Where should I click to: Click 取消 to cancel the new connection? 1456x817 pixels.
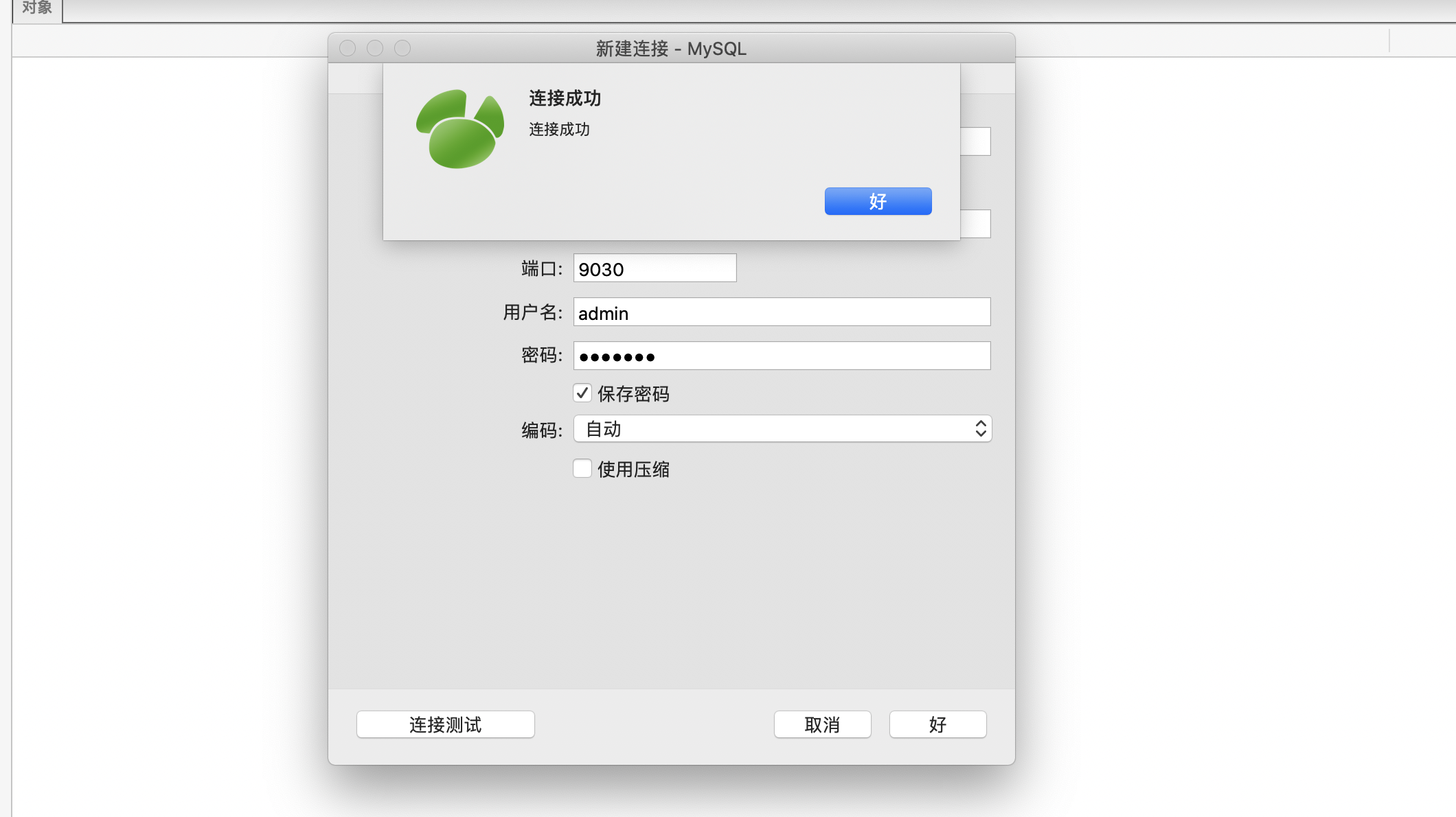point(823,724)
